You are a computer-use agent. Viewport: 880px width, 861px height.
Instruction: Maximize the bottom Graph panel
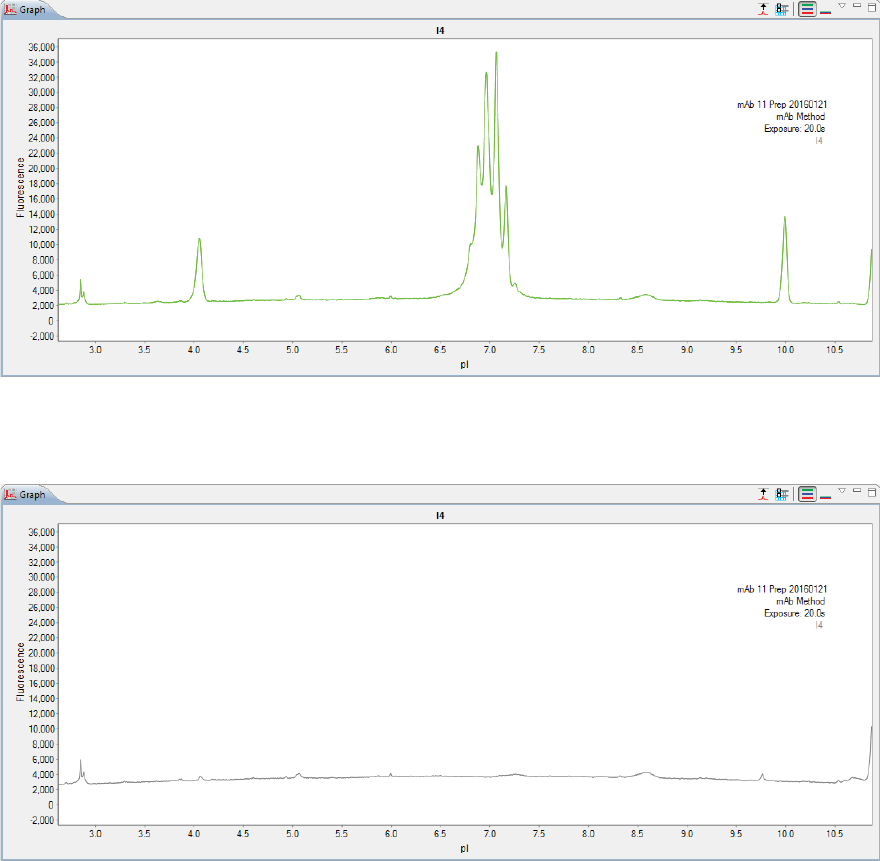(x=872, y=492)
